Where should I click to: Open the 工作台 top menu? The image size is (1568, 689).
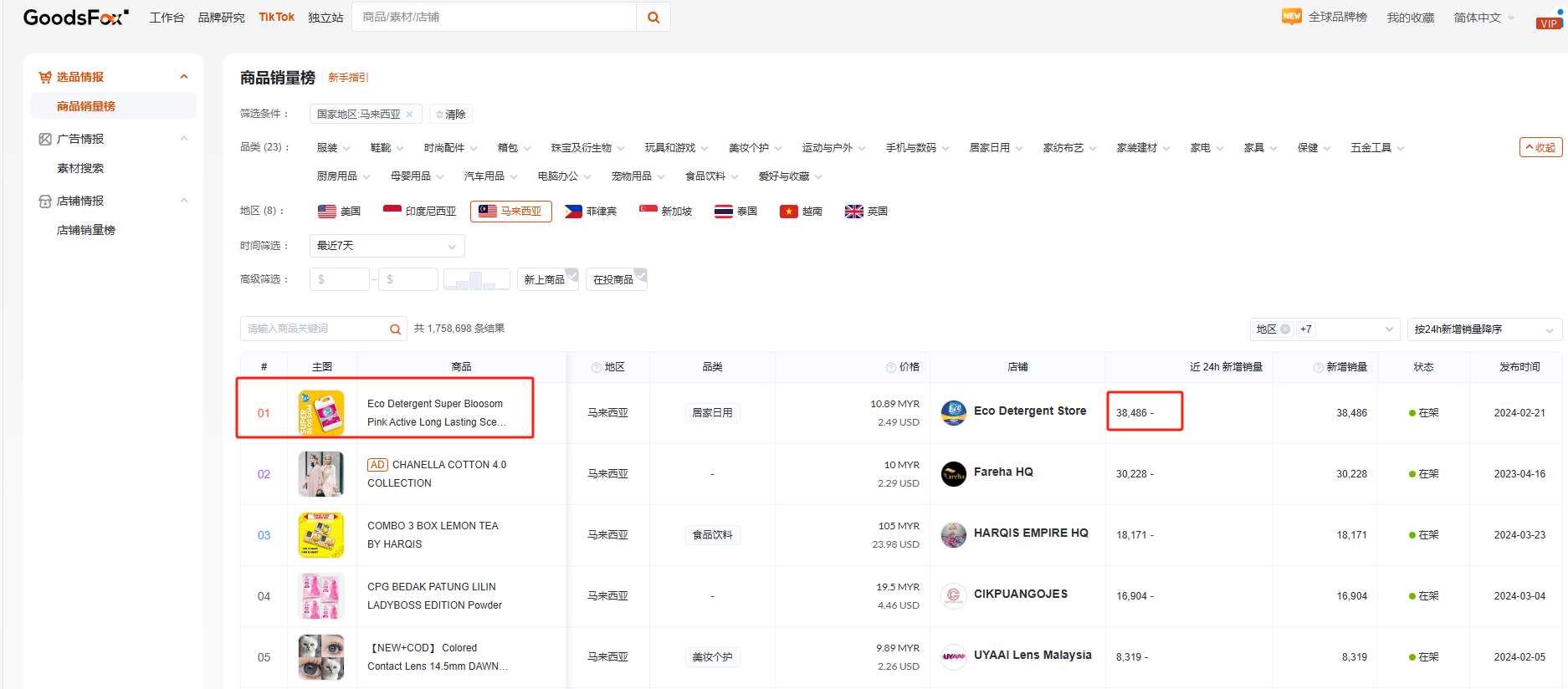167,18
